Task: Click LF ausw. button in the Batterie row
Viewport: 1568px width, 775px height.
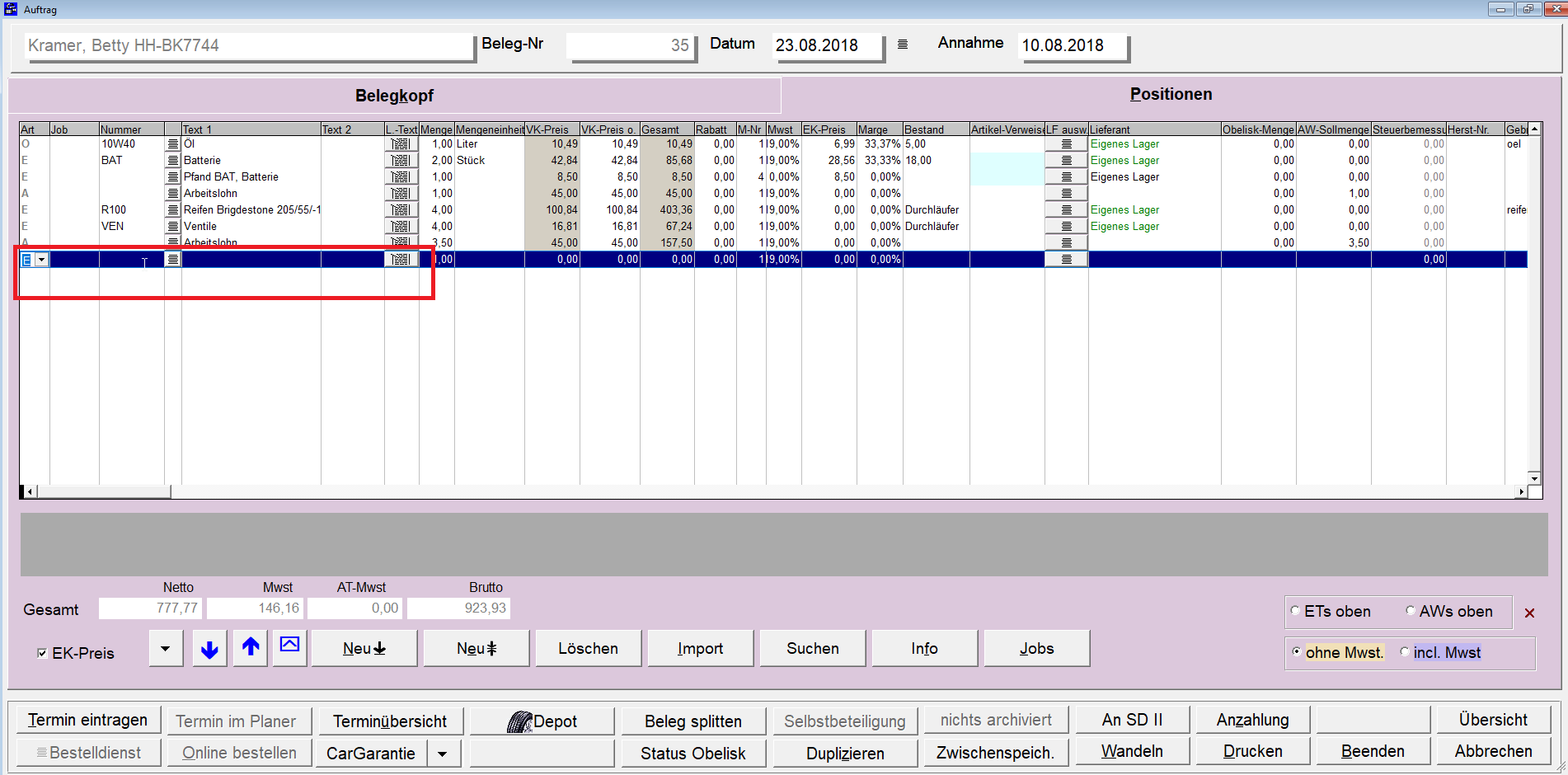Action: coord(1066,160)
